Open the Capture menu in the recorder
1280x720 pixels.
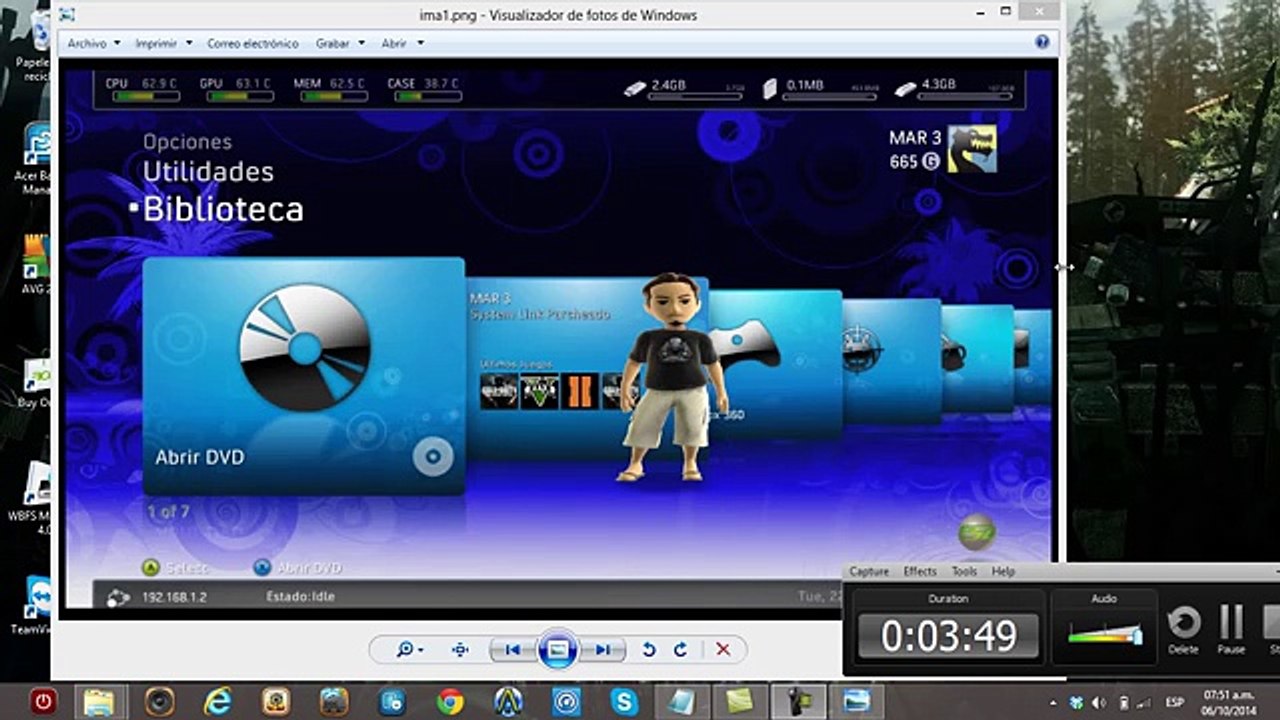point(869,572)
